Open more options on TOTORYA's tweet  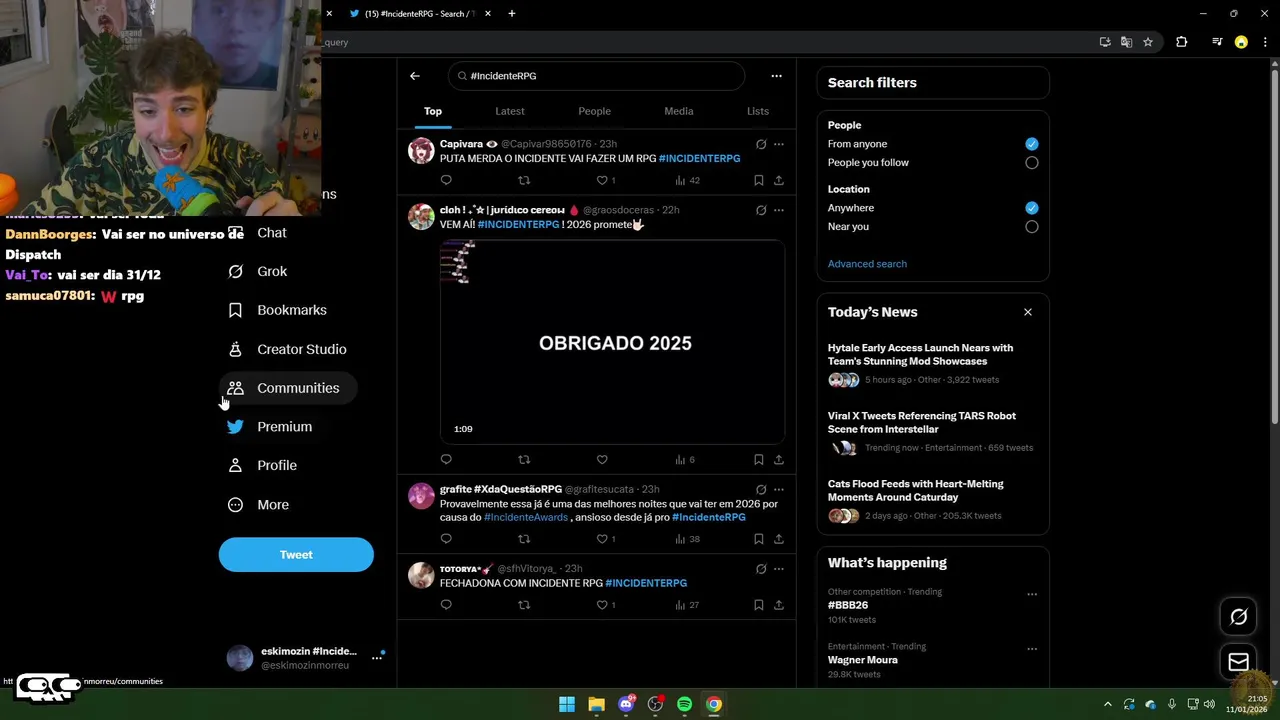click(x=779, y=569)
